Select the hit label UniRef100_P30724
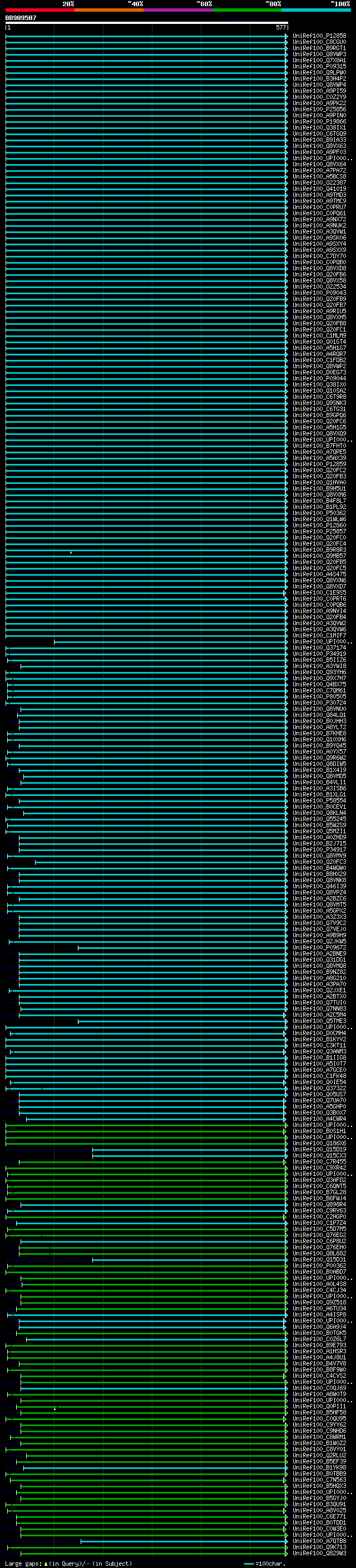This screenshot has height=1568, width=356. (x=319, y=703)
